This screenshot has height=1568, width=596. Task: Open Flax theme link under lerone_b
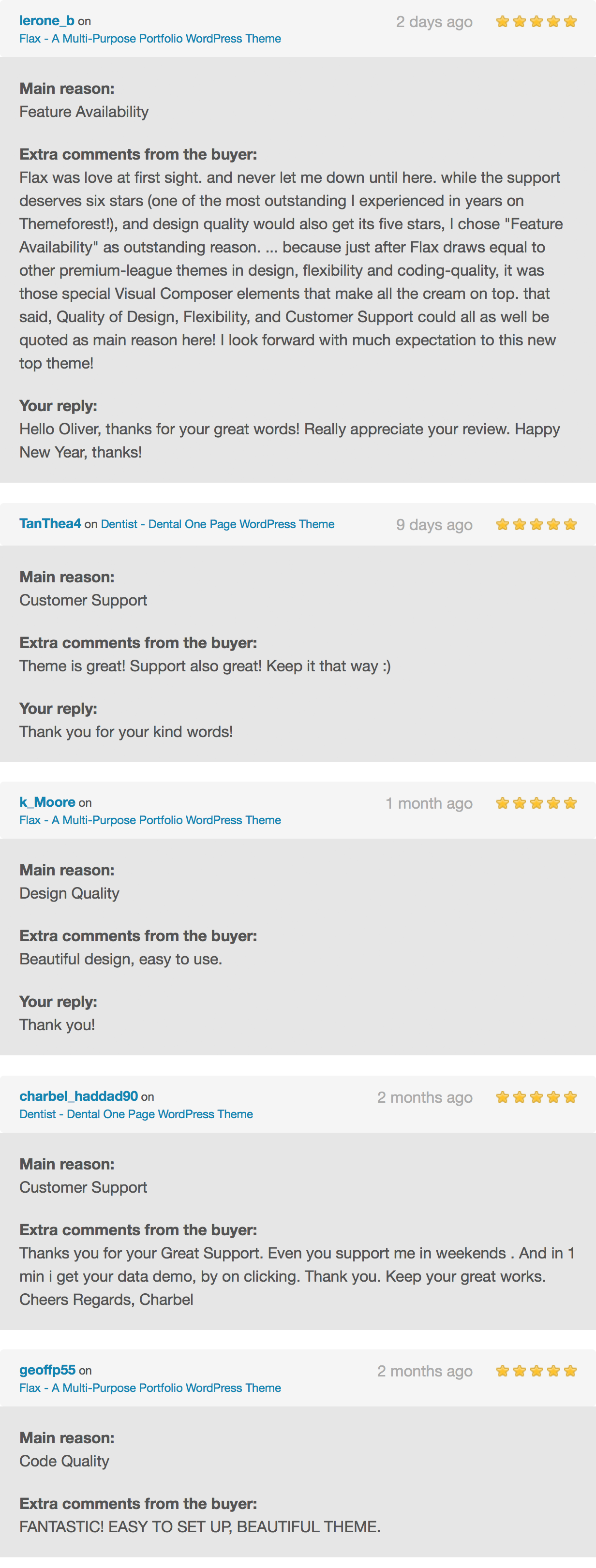pyautogui.click(x=150, y=38)
